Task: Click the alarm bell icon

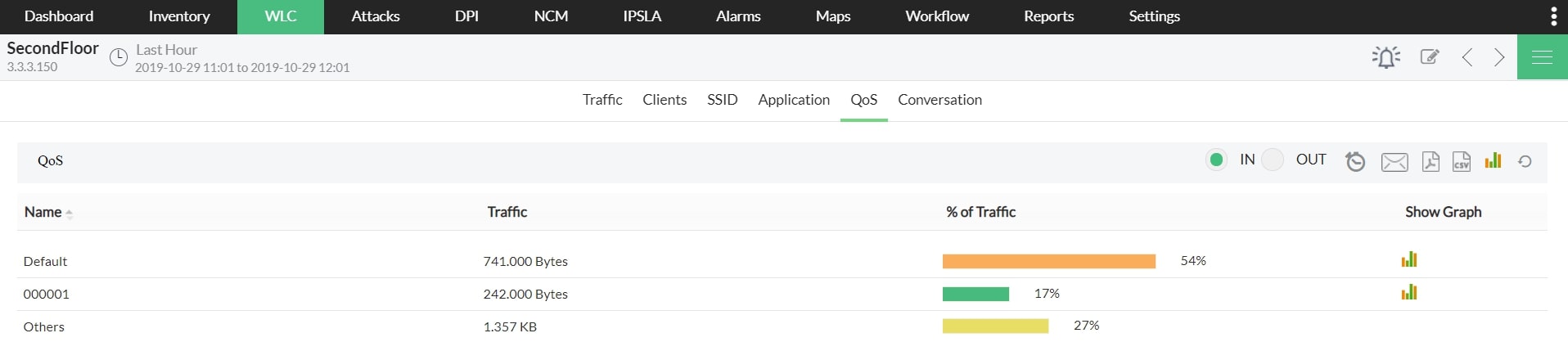Action: click(x=1386, y=57)
